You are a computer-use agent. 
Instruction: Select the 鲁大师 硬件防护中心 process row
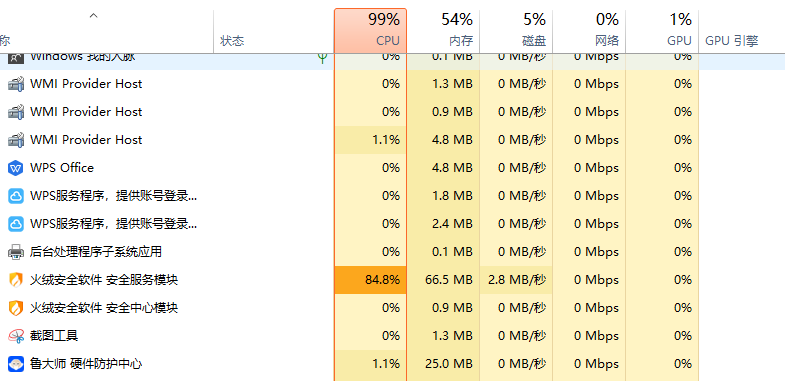click(x=392, y=363)
